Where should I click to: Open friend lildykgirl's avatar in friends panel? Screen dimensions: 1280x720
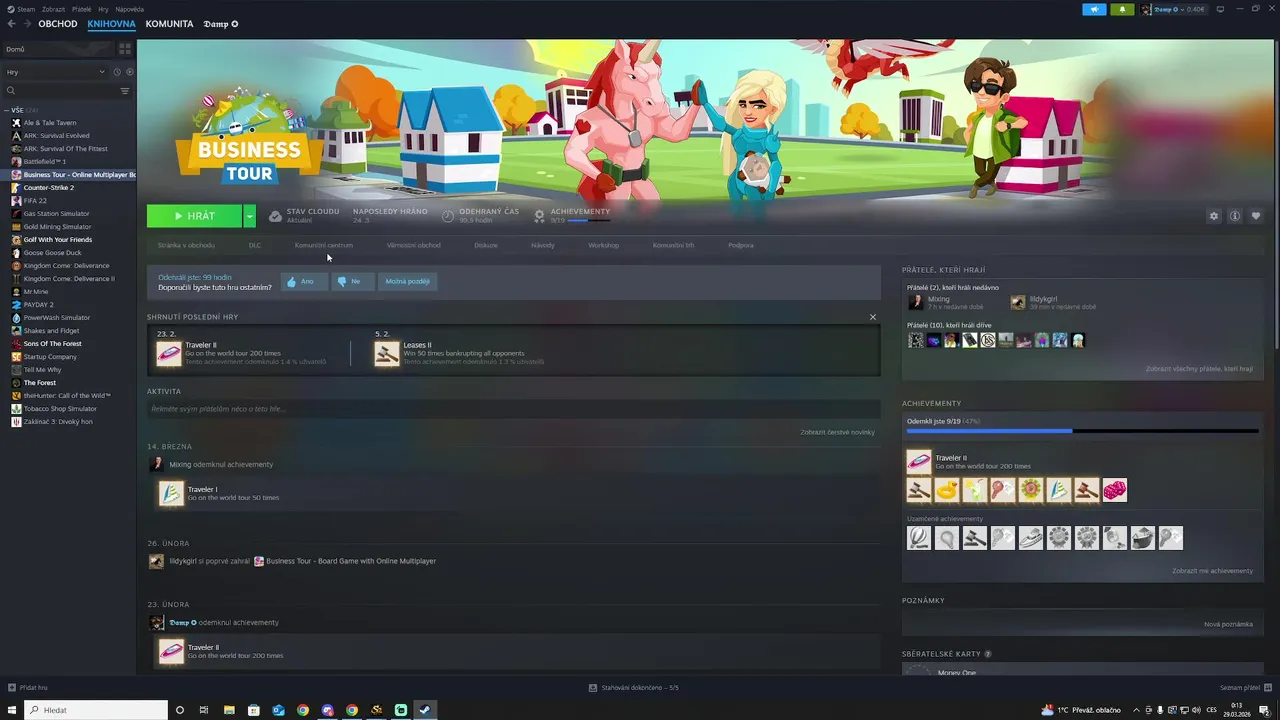pyautogui.click(x=1018, y=302)
